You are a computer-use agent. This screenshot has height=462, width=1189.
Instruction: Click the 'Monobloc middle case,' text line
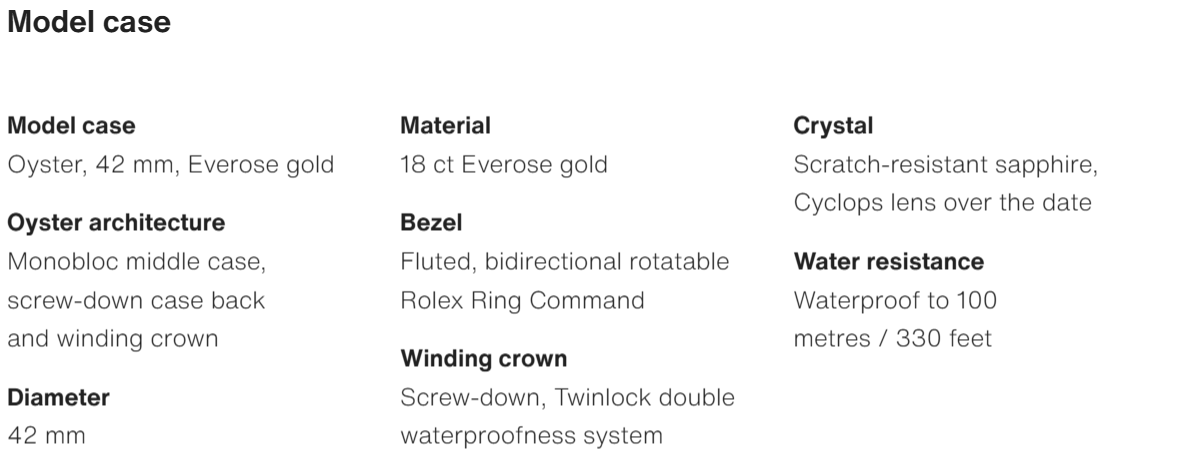pyautogui.click(x=136, y=262)
